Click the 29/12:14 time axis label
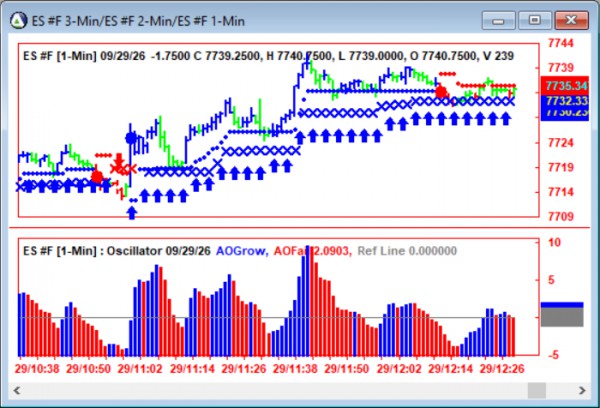Screen dimensions: 600x408 pyautogui.click(x=450, y=369)
